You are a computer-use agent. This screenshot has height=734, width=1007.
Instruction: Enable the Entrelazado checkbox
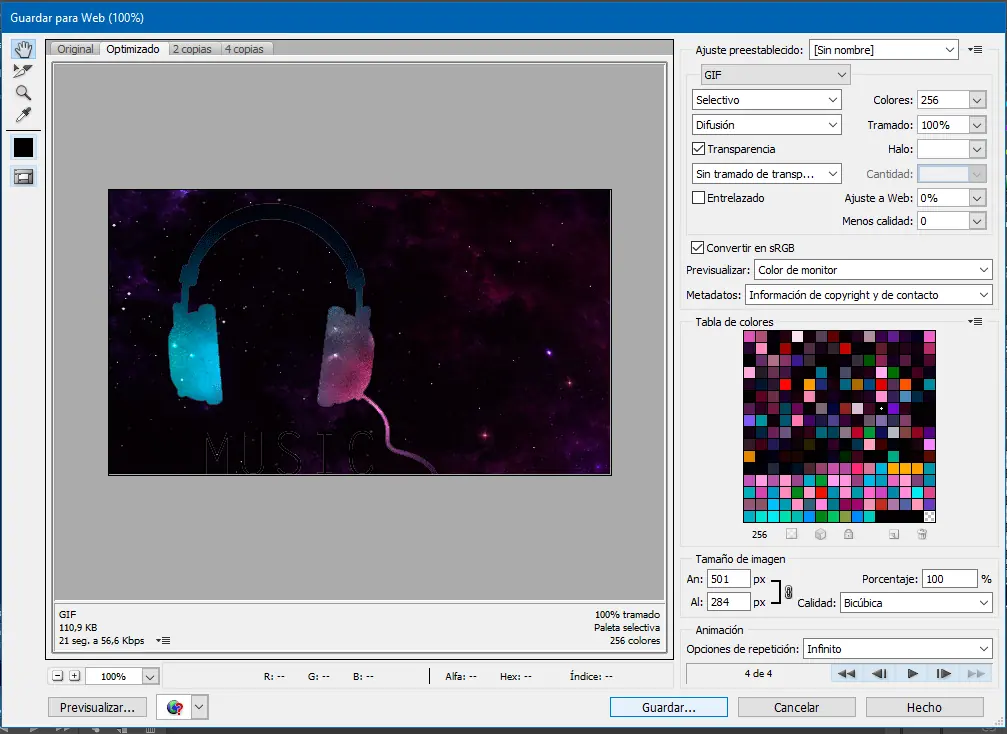tap(699, 198)
